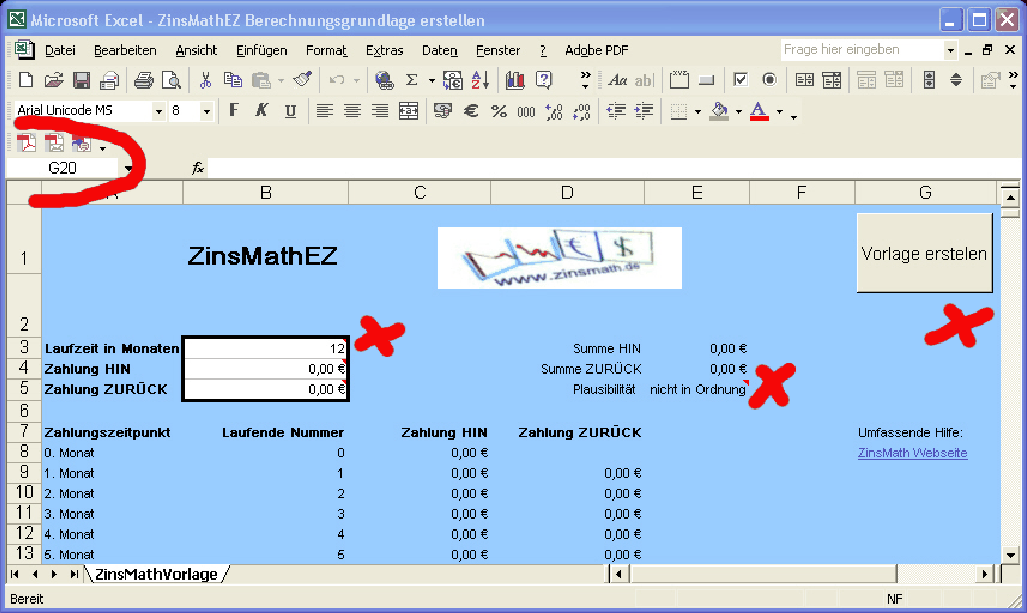Apply the red font color button
Viewport: 1027px width, 613px height.
click(x=758, y=111)
